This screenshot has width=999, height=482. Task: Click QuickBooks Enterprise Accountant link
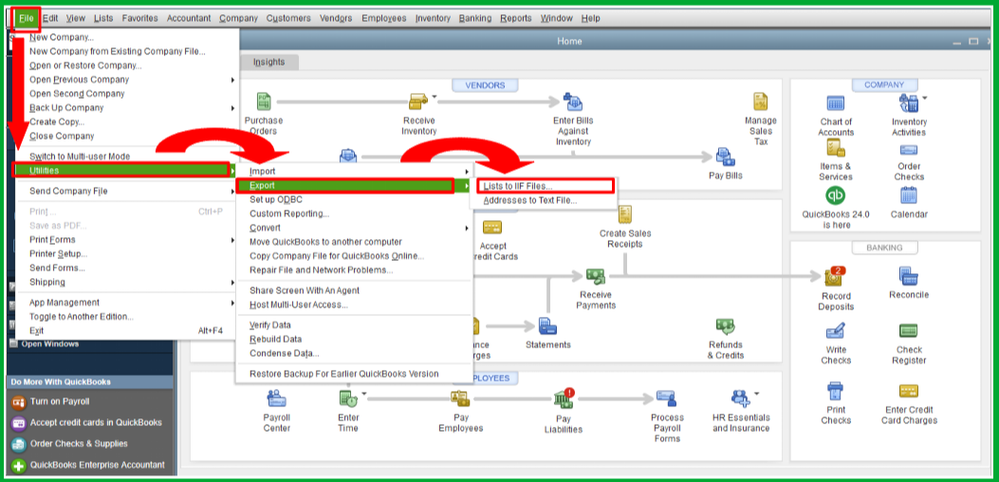[97, 464]
